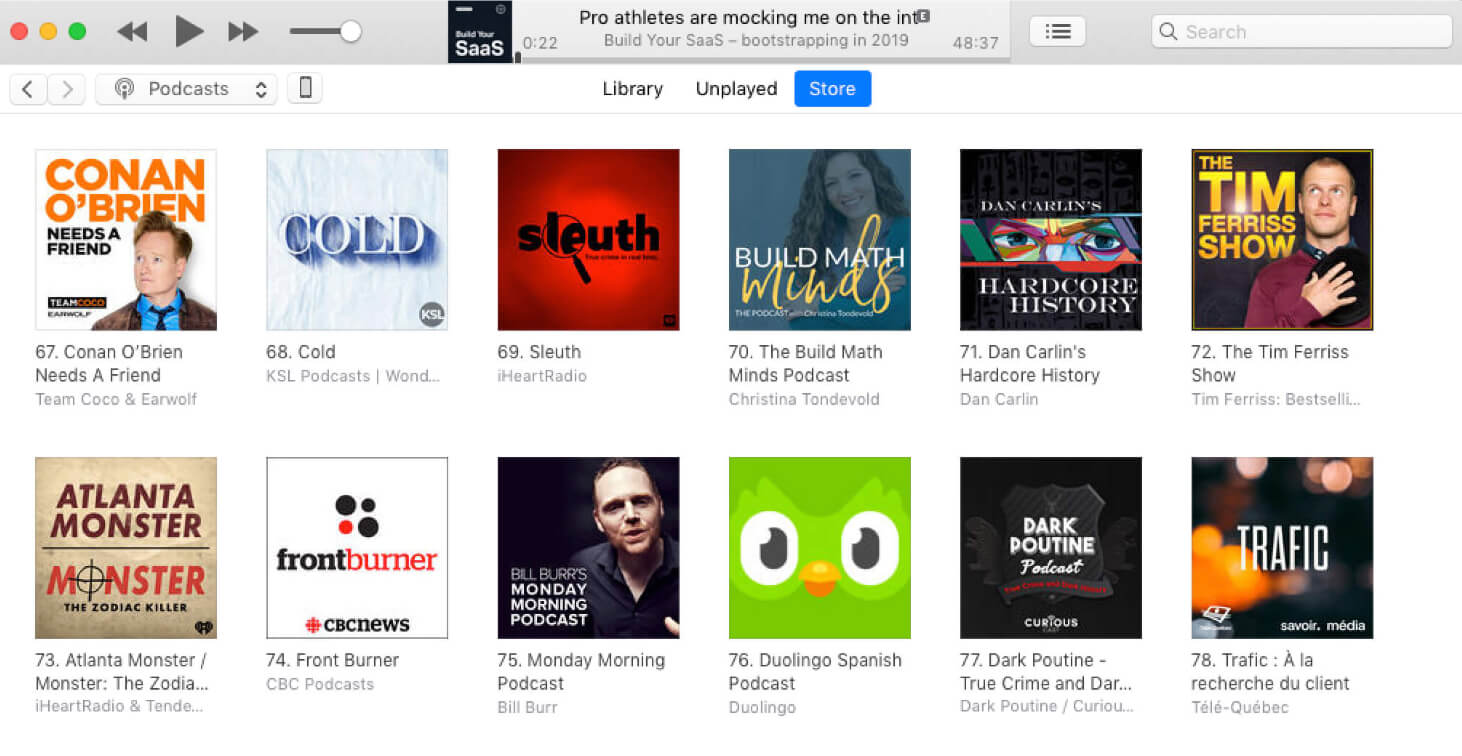
Task: Click the iPhone device icon
Action: [305, 89]
